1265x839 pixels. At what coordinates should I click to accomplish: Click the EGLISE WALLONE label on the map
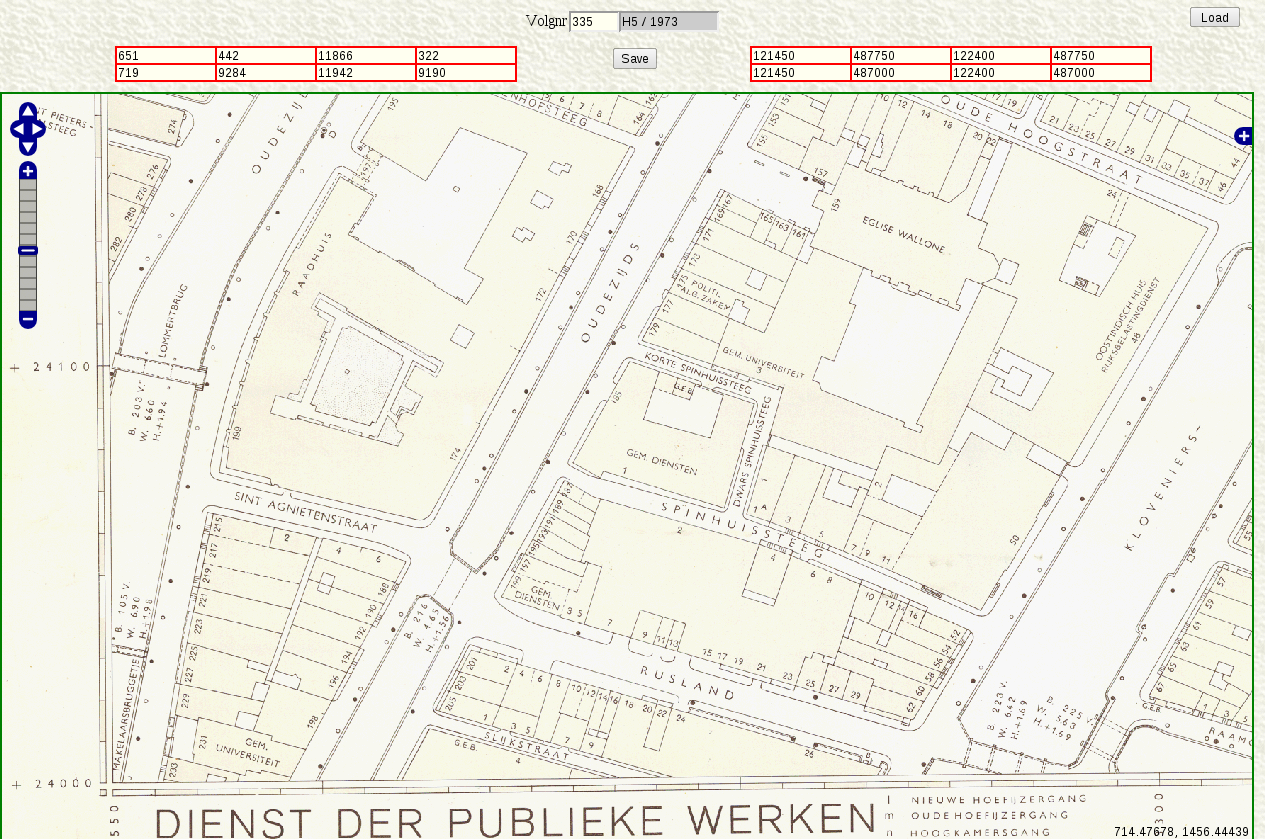(x=902, y=237)
